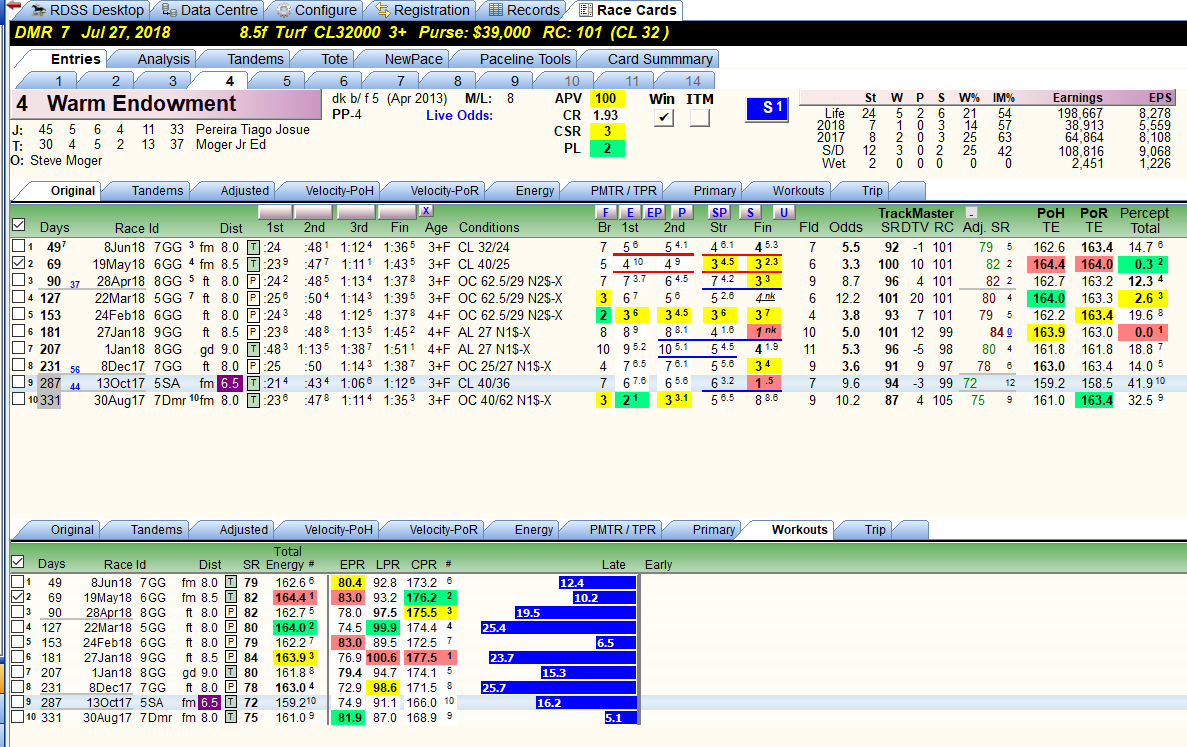The width and height of the screenshot is (1187, 747).
Task: Click the 25.4 blue Late bar
Action: pos(558,627)
